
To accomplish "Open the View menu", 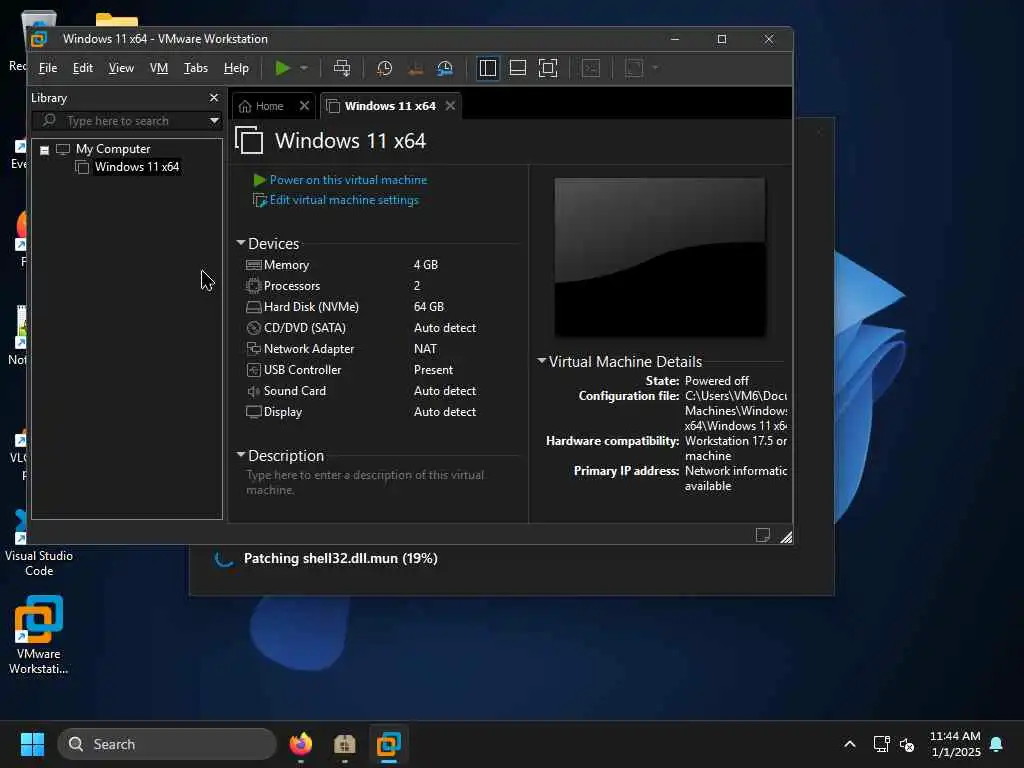I will 121,68.
